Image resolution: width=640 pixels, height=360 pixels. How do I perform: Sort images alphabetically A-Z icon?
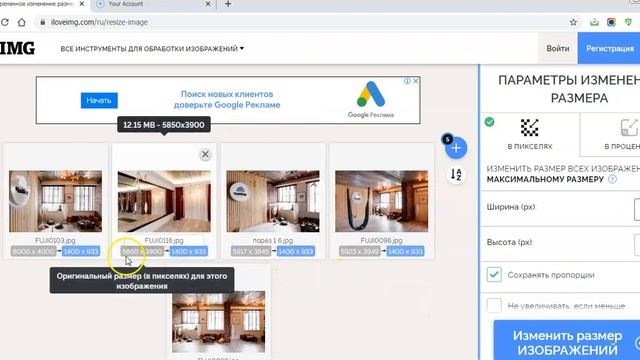pyautogui.click(x=456, y=175)
